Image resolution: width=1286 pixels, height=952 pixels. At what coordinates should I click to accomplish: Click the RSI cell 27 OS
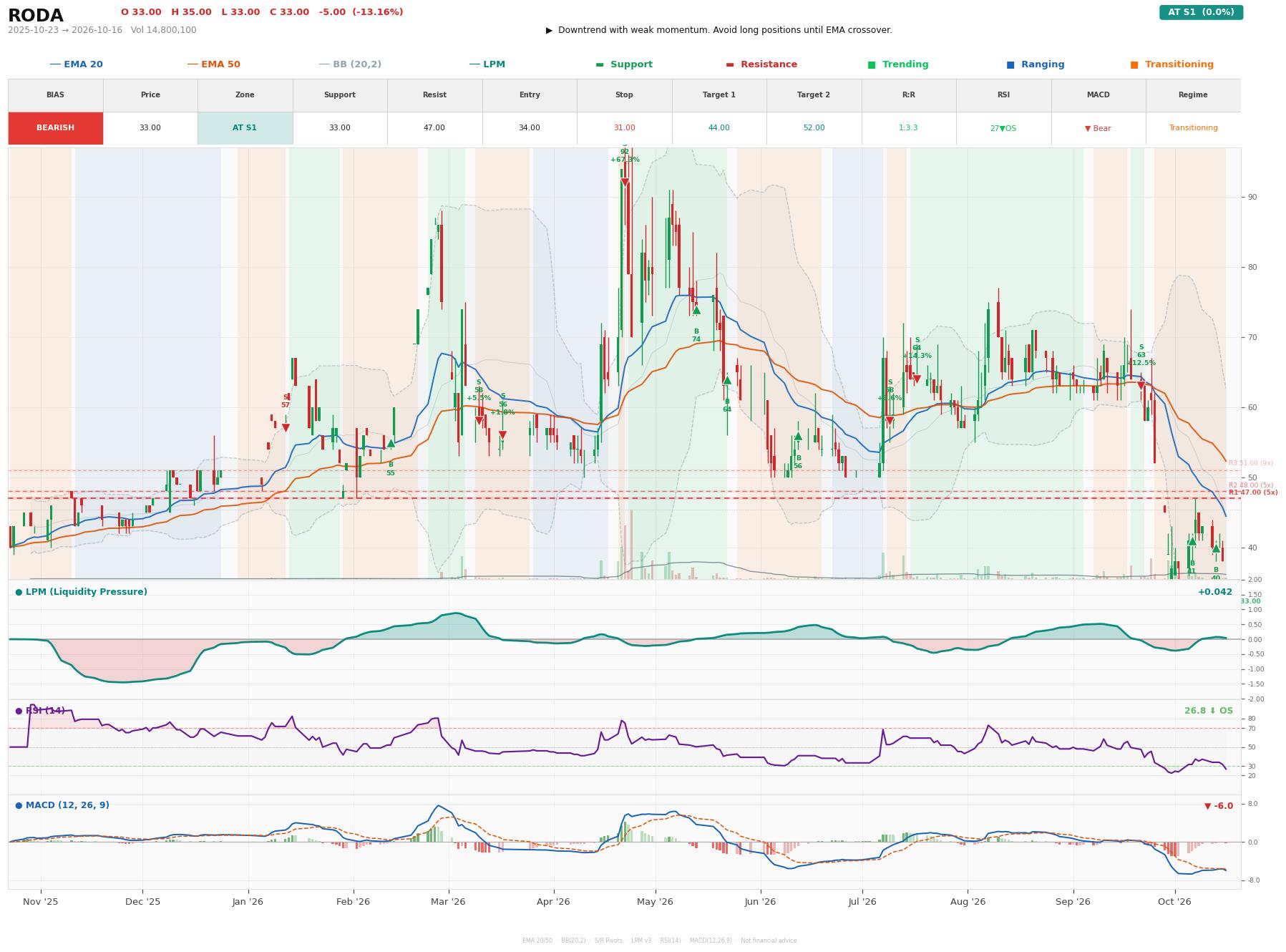tap(1003, 128)
